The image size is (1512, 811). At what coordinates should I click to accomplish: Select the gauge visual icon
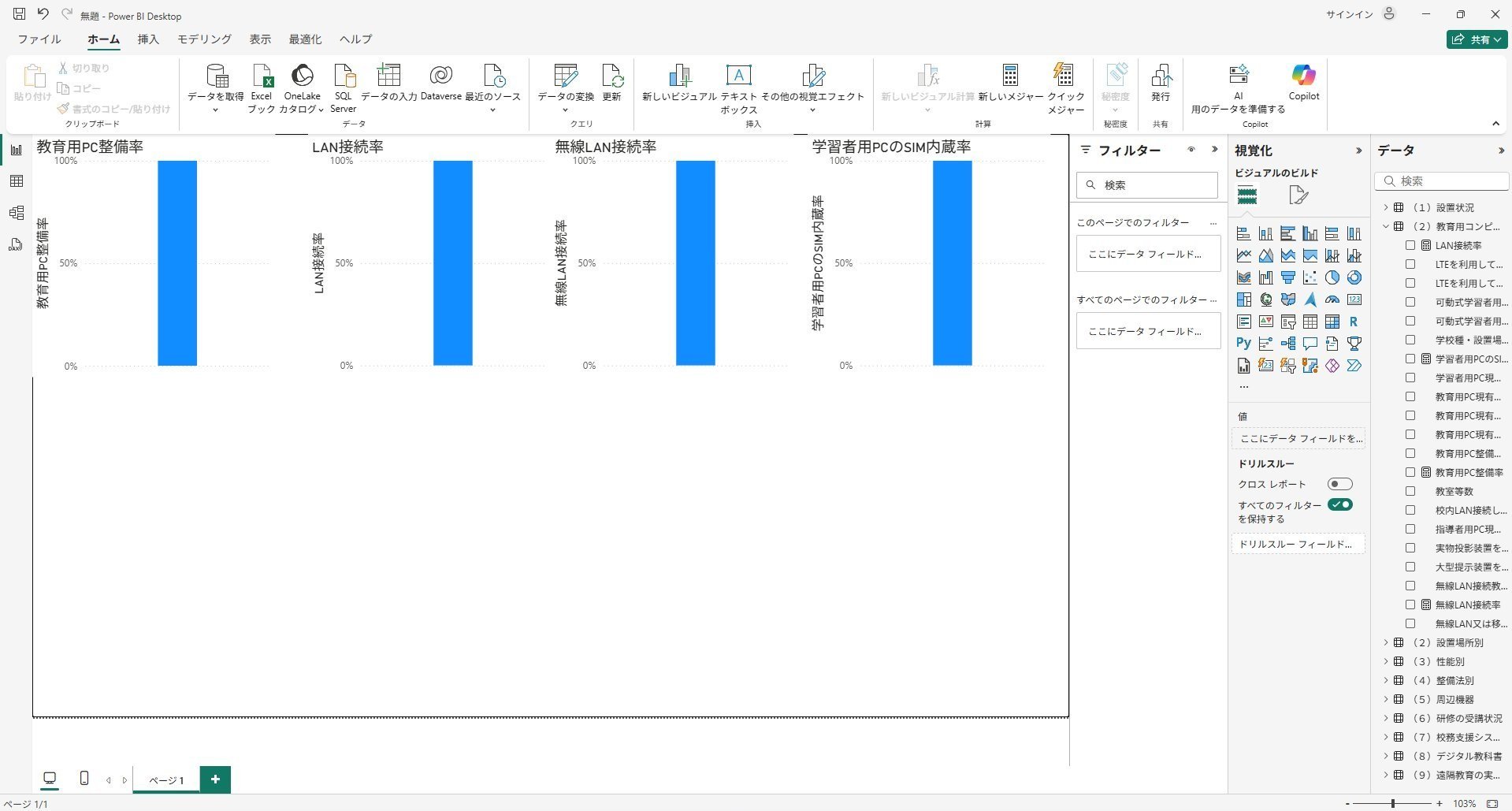point(1332,299)
